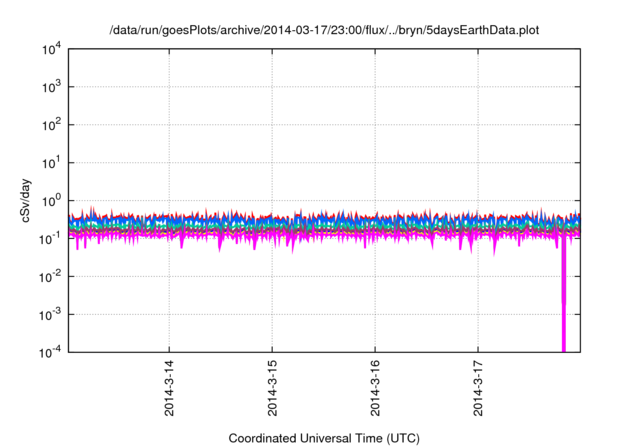Click the 10^1 y-axis tick label
The height and width of the screenshot is (448, 640).
pos(51,163)
